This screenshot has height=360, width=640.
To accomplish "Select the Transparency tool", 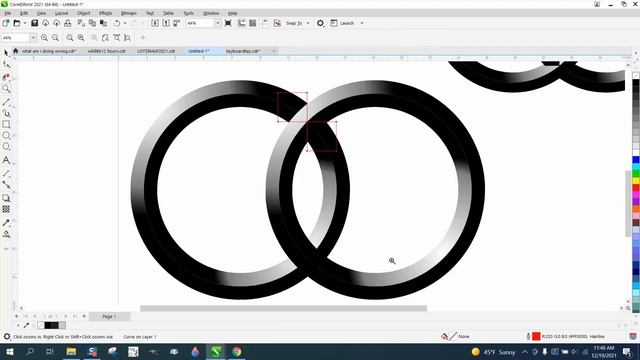I will (x=6, y=209).
